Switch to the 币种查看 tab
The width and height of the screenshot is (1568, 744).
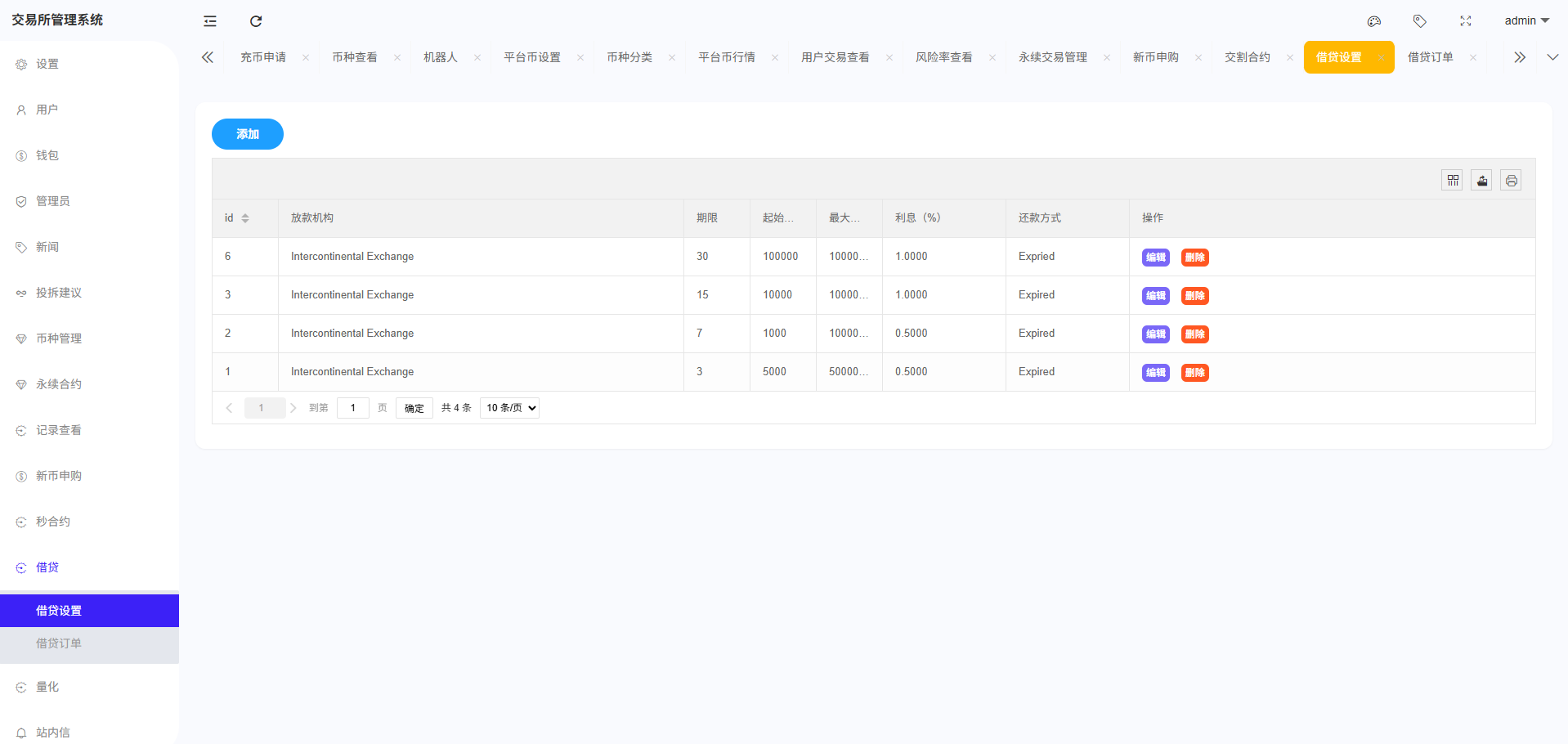(x=354, y=57)
